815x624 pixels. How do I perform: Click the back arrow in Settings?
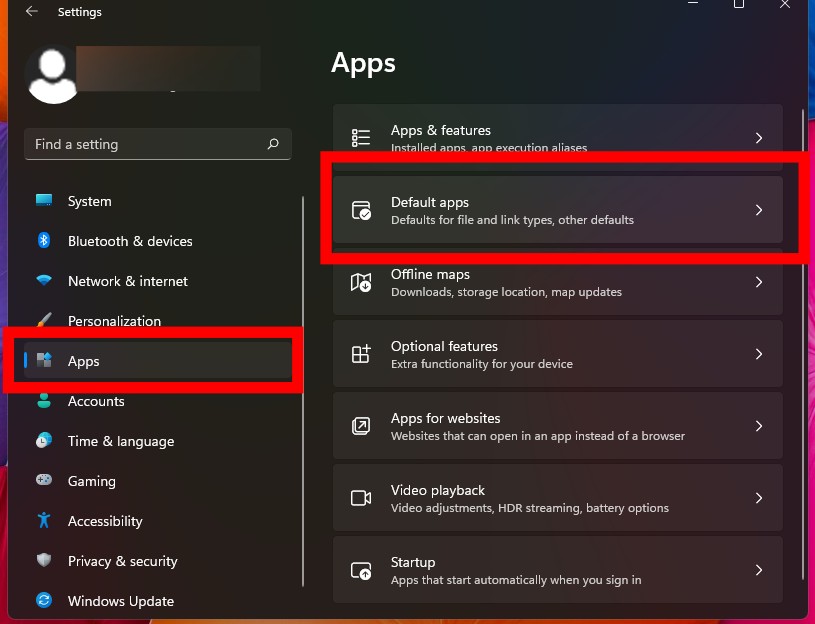pyautogui.click(x=32, y=11)
